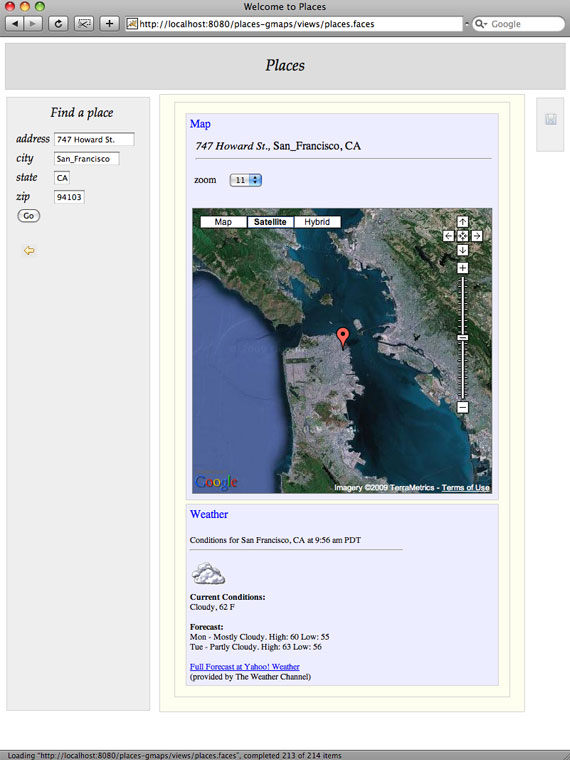Open the Full Forecast at Yahoo! Weather link
The image size is (570, 760).
(245, 667)
